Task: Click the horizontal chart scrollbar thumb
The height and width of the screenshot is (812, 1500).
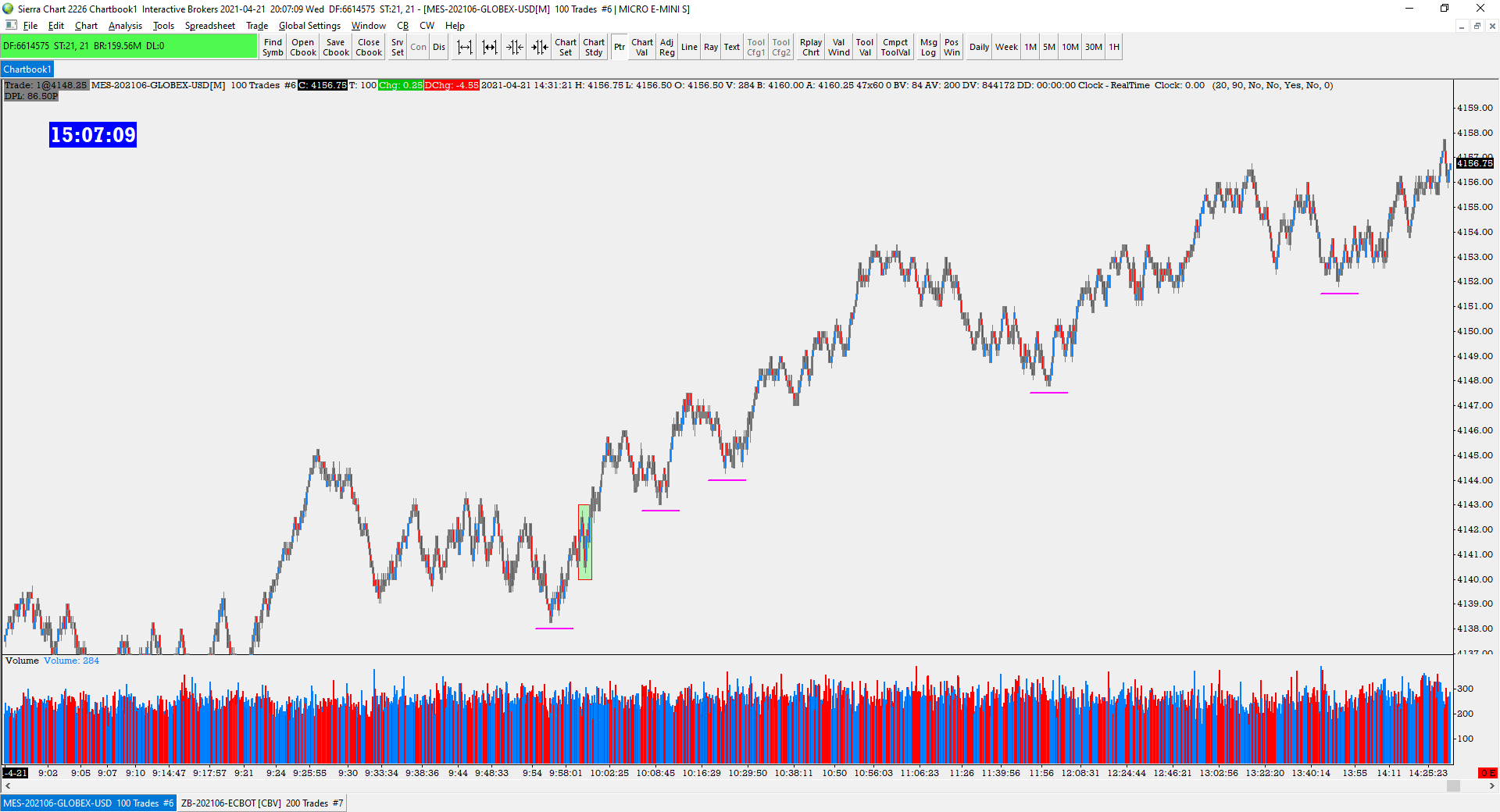Action: [1453, 786]
